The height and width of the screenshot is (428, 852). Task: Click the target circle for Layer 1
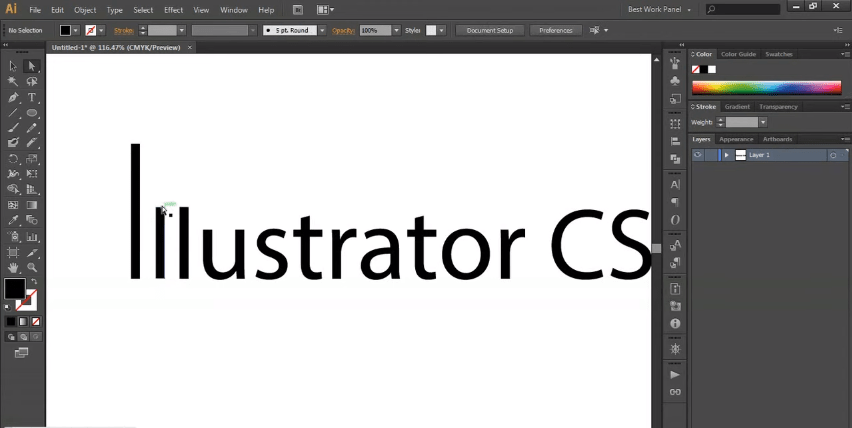tap(832, 155)
